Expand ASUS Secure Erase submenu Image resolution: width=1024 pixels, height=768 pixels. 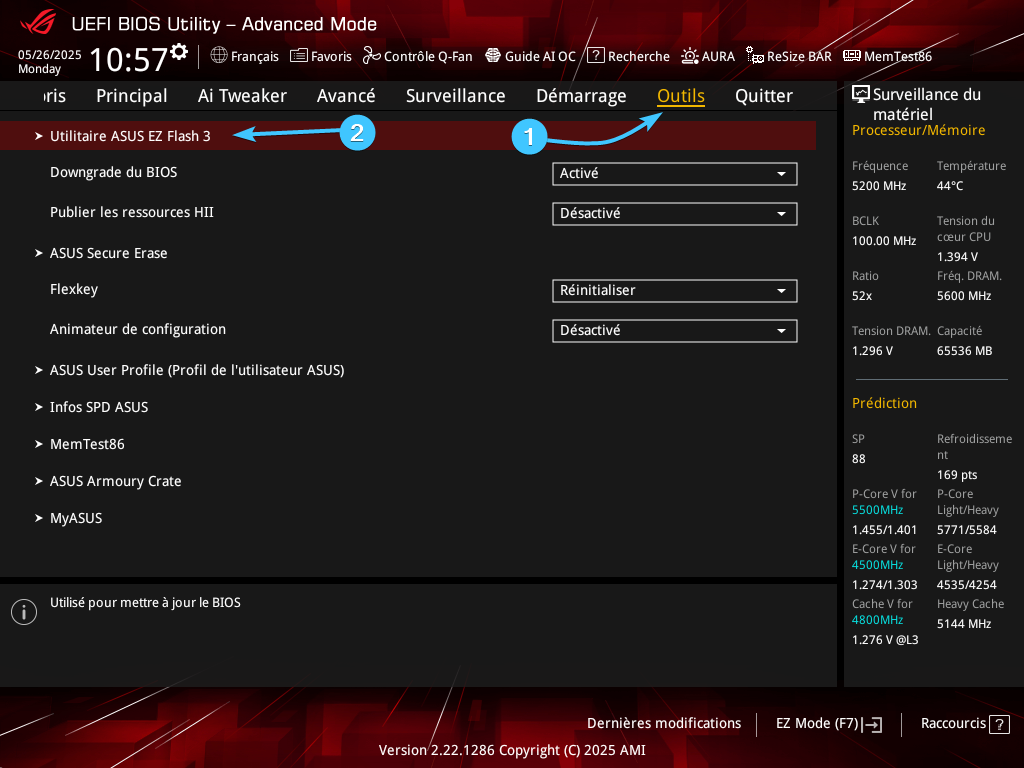(108, 253)
